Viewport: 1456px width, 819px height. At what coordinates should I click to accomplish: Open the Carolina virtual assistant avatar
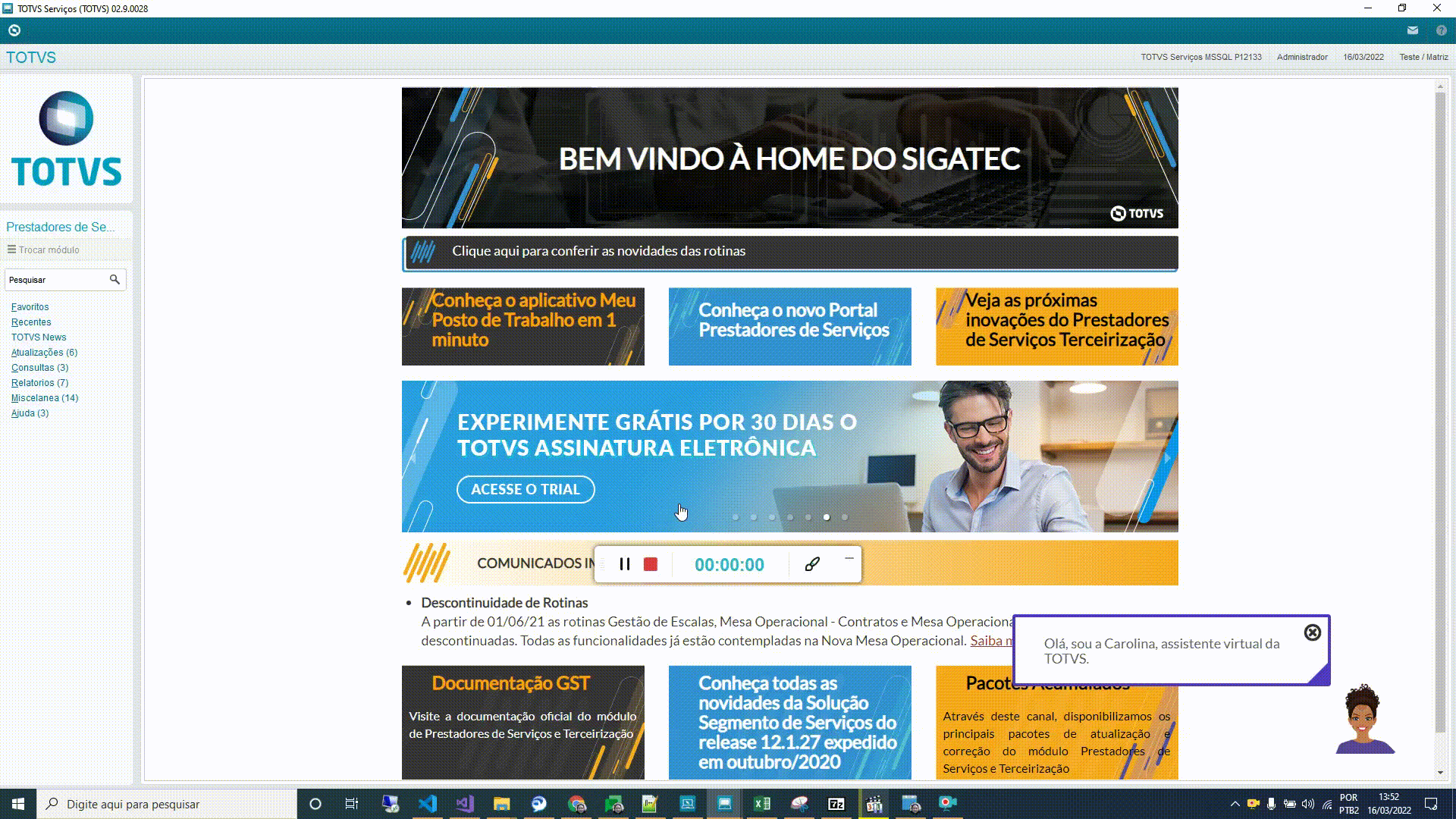pos(1364,719)
